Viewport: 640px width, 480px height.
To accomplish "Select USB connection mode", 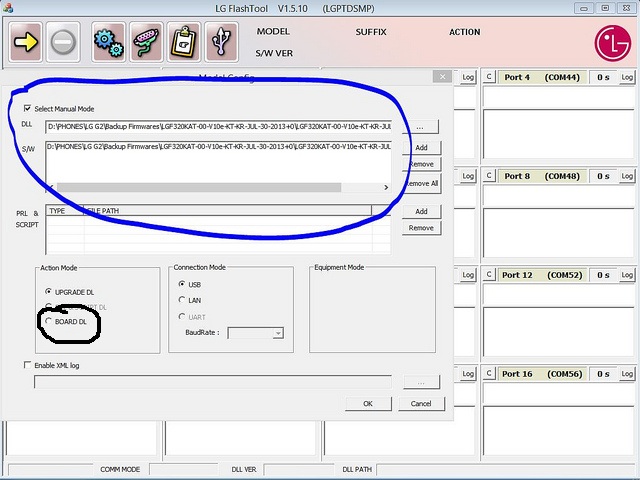I will 182,284.
